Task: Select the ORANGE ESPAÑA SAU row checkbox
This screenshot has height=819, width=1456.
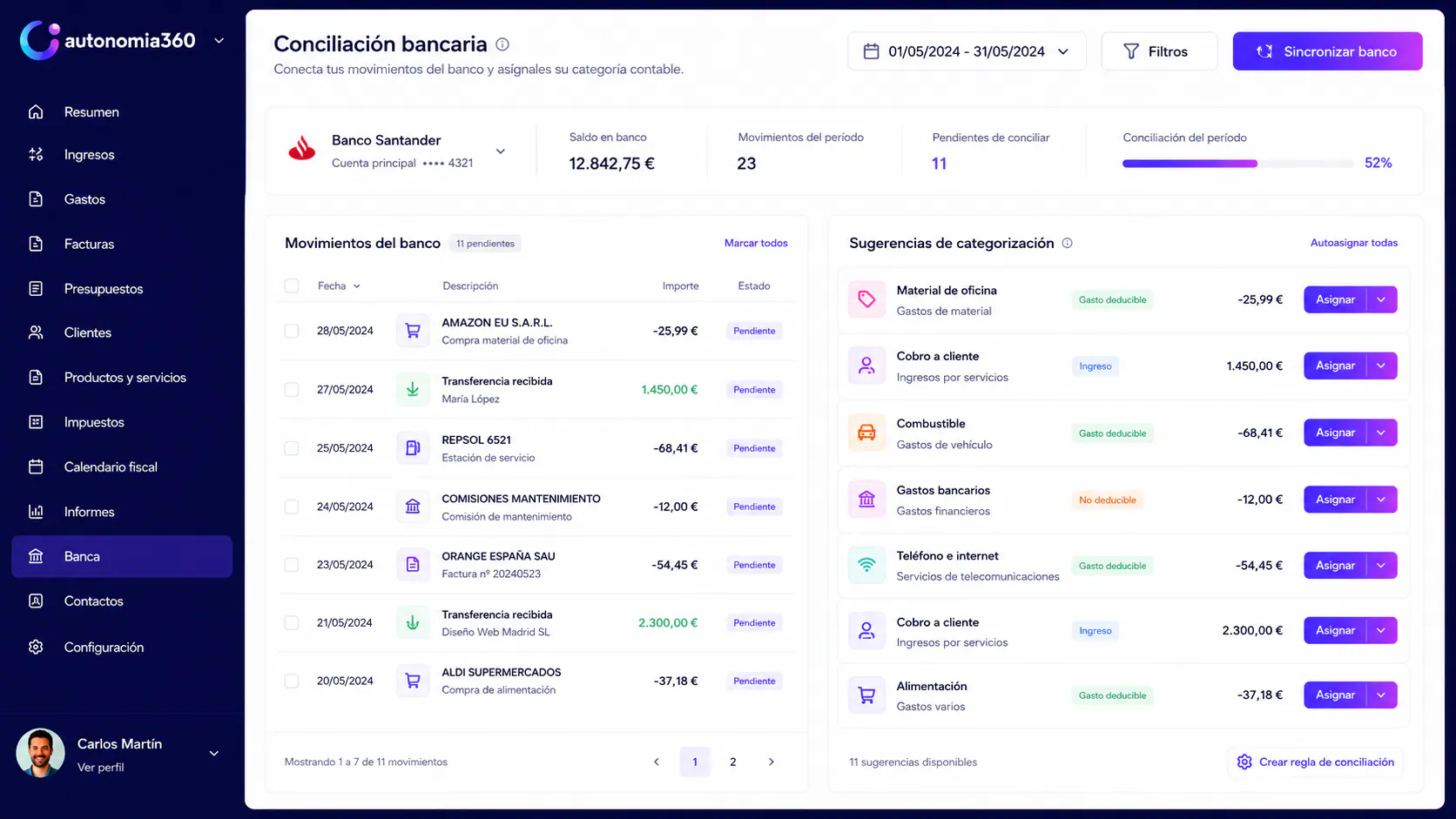Action: 292,565
